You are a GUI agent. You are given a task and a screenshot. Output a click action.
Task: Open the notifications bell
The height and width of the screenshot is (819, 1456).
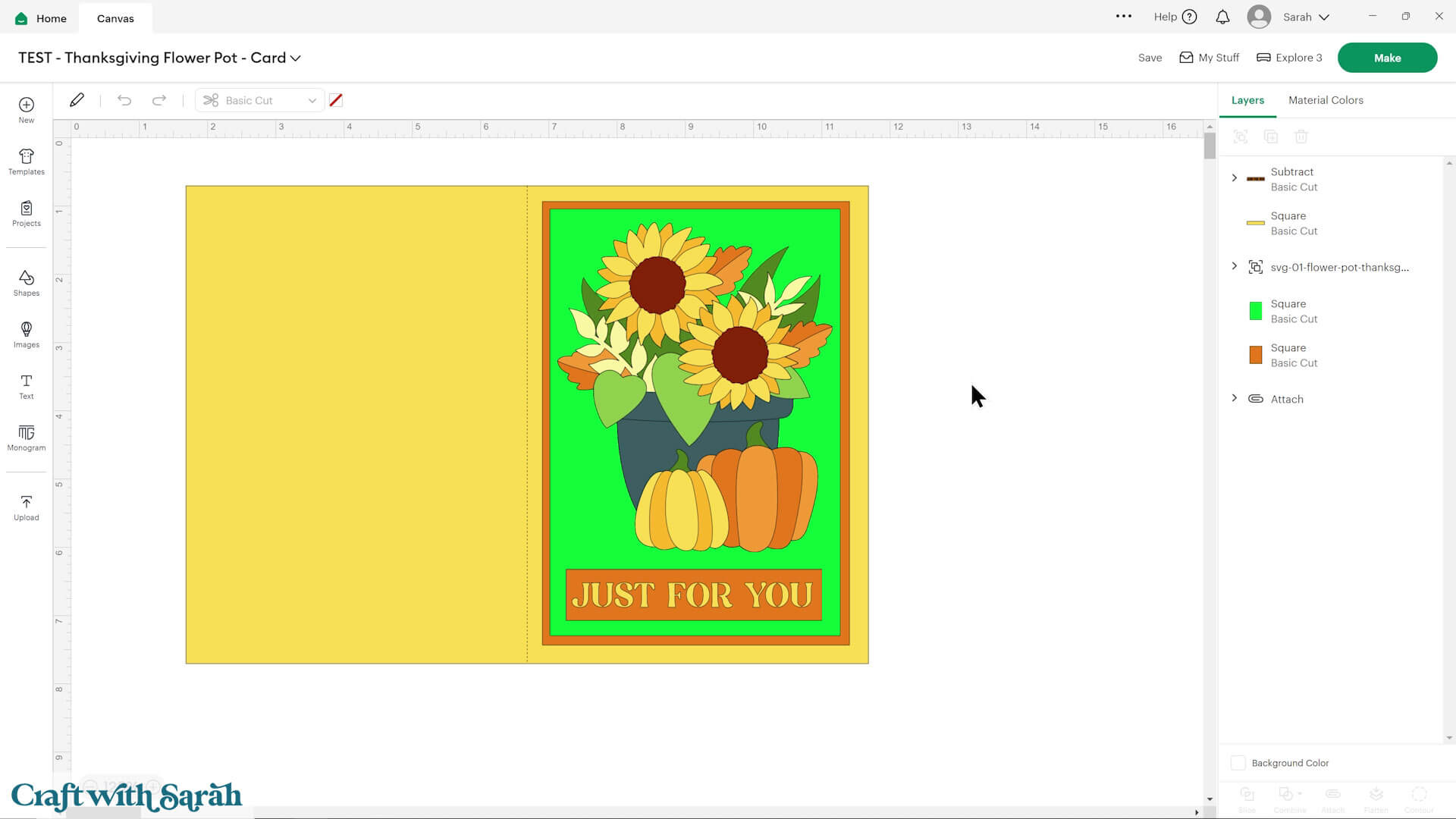1222,17
